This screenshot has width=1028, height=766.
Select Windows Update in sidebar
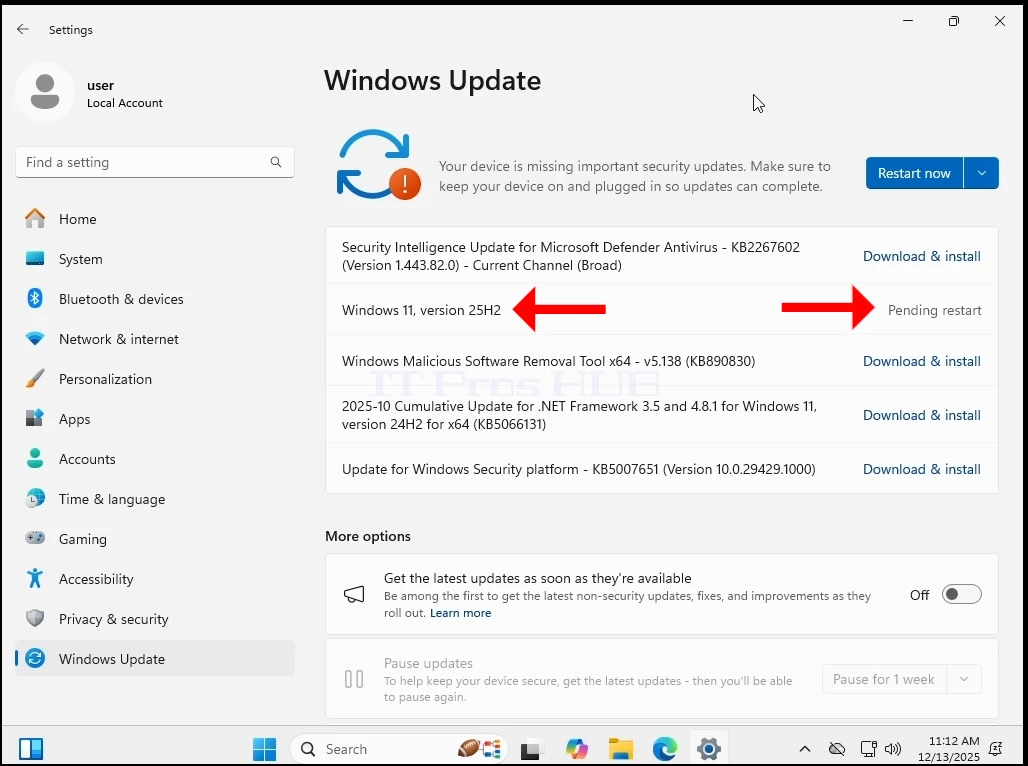[155, 659]
